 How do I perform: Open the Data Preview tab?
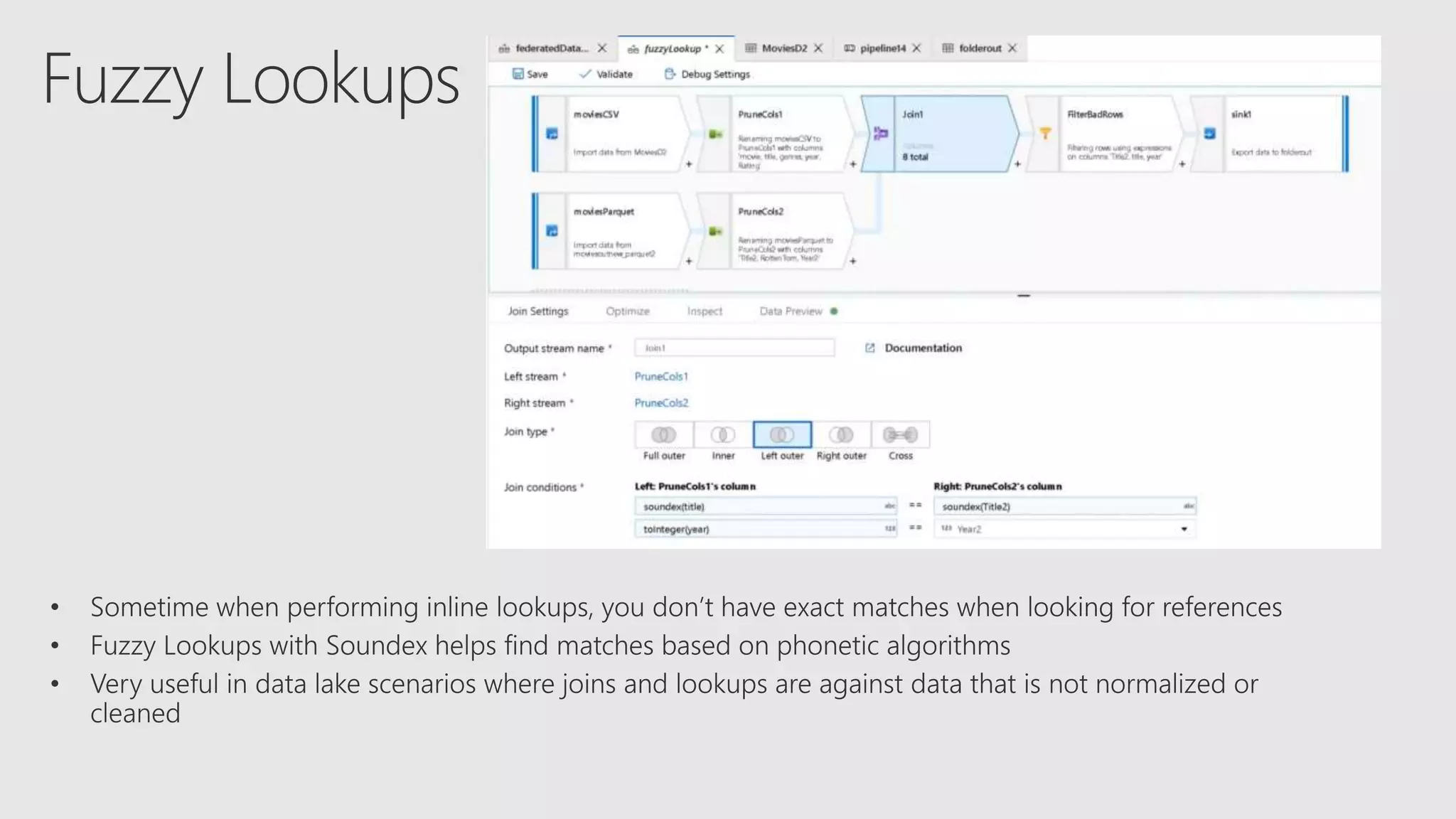791,311
